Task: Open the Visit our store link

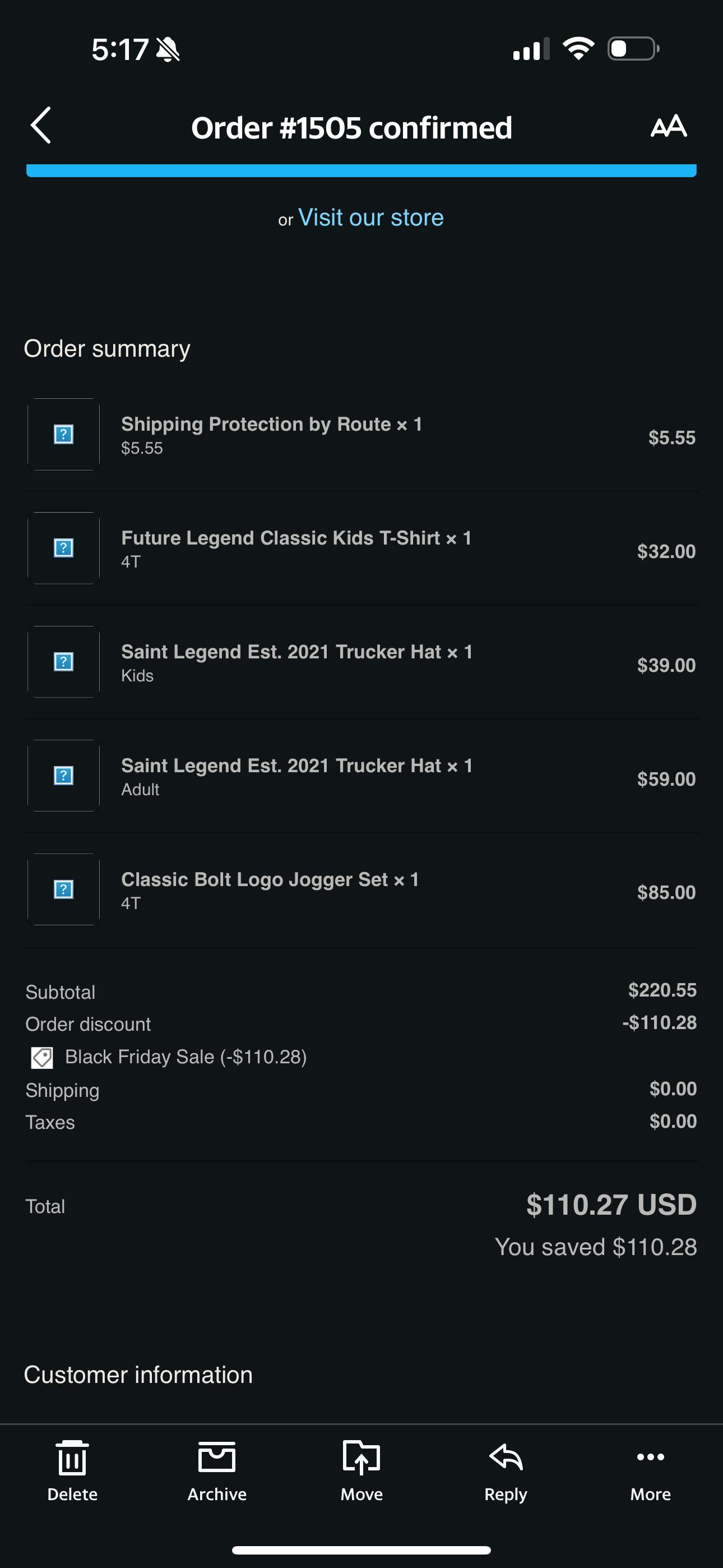Action: point(370,217)
